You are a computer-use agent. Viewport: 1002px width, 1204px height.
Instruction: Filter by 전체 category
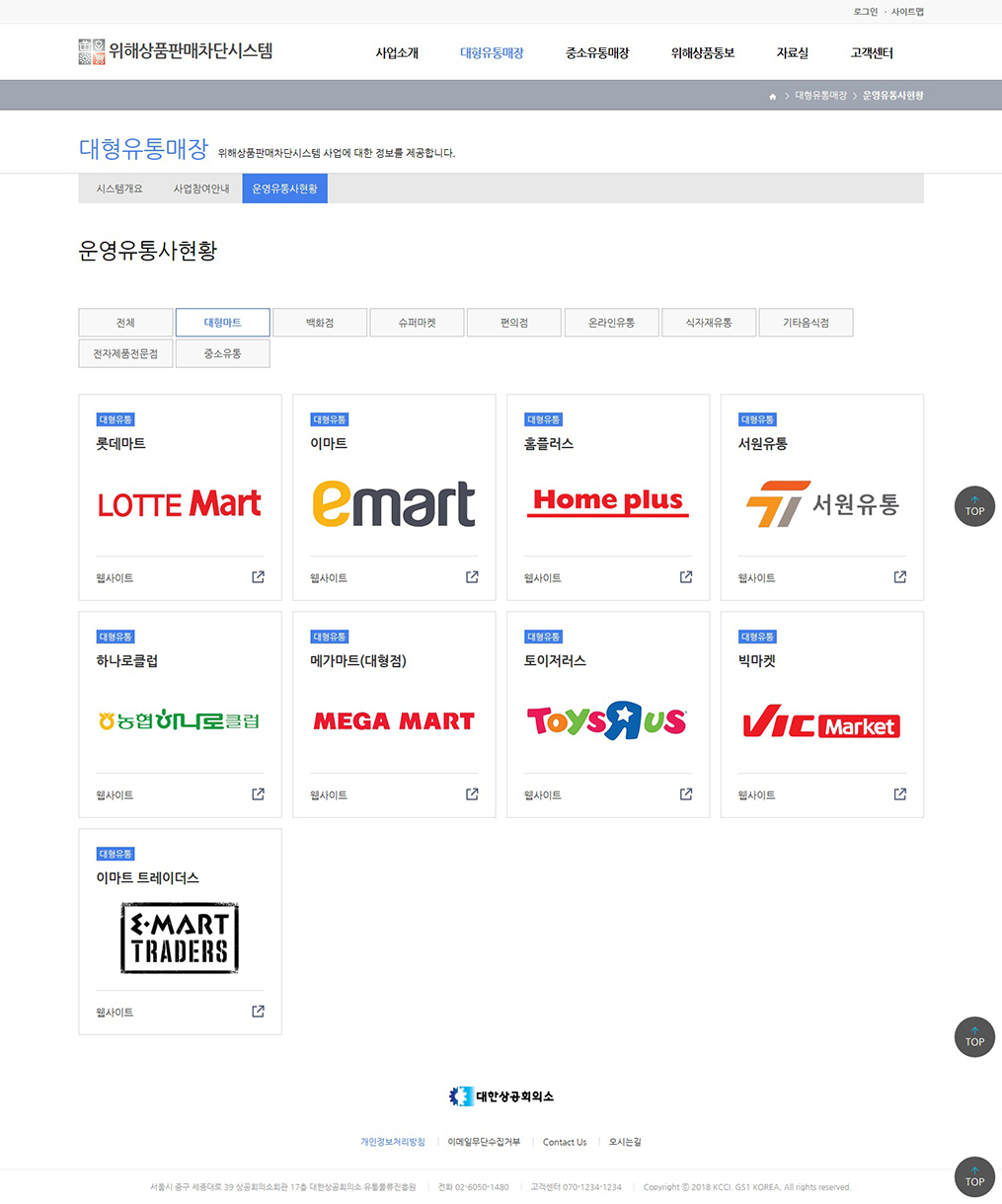pos(125,323)
